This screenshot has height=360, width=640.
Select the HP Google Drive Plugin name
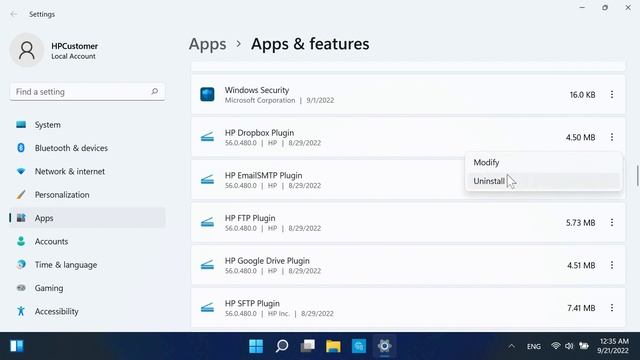[267, 261]
